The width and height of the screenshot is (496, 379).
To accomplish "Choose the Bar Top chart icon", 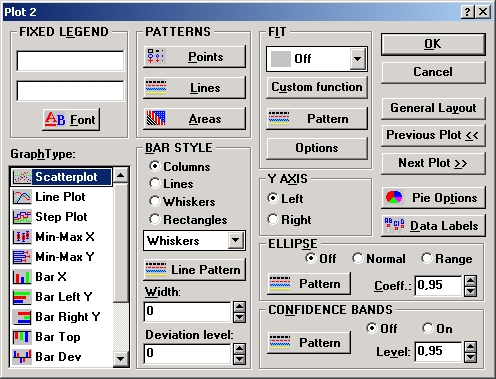I will click(22, 337).
